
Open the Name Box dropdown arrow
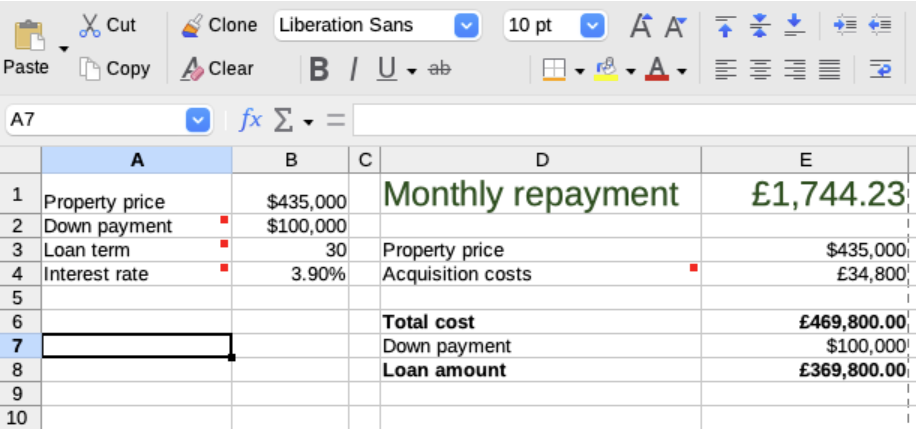point(199,120)
